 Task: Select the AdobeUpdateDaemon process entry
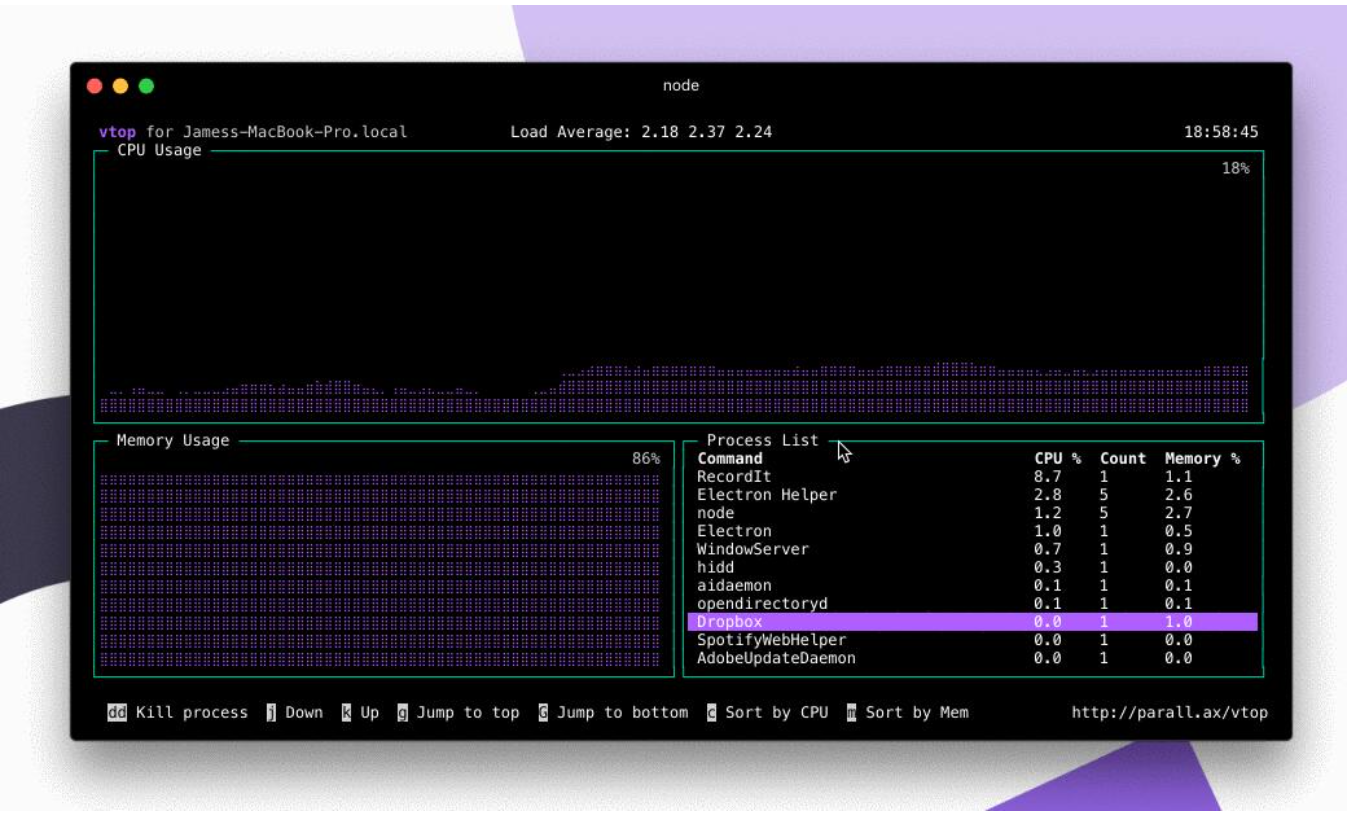point(776,658)
